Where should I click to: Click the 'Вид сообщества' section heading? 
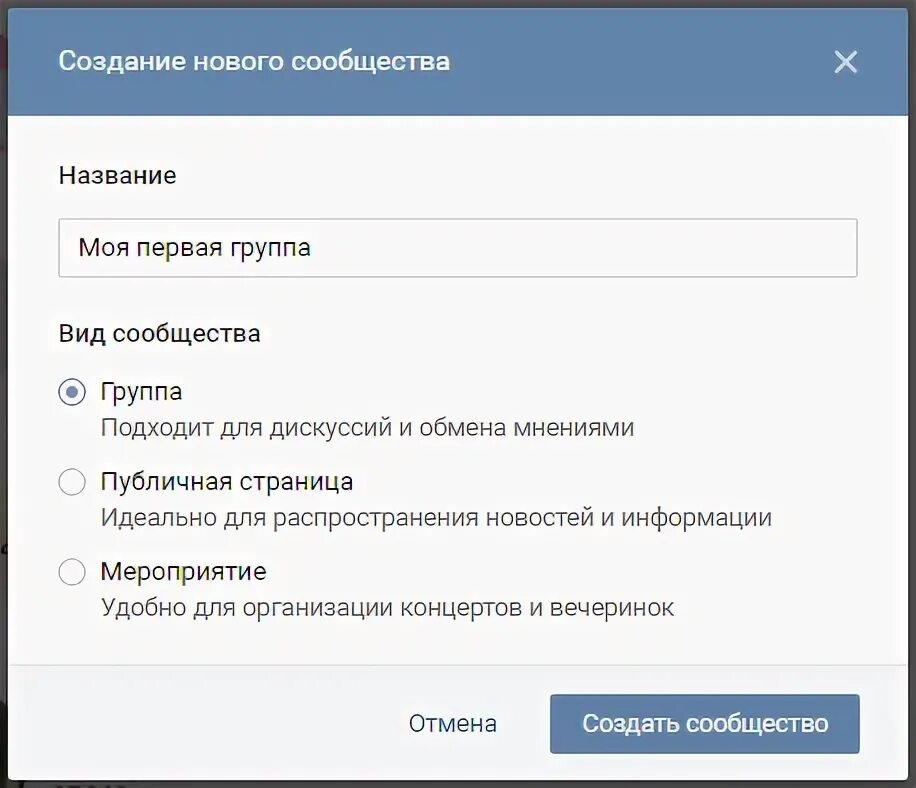tap(159, 334)
